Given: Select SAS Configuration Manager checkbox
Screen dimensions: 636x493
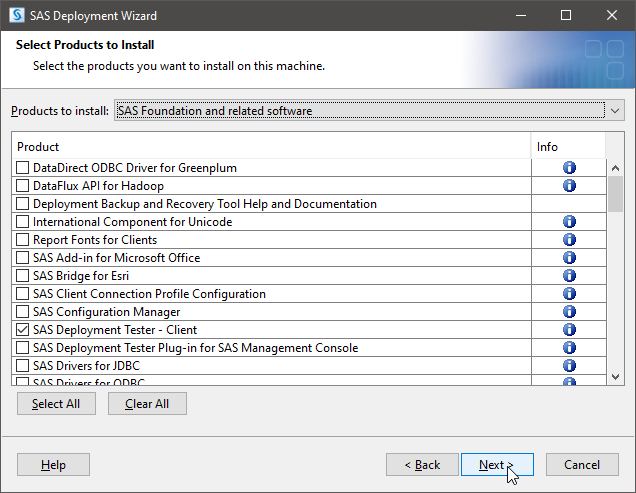Looking at the screenshot, I should pos(22,312).
